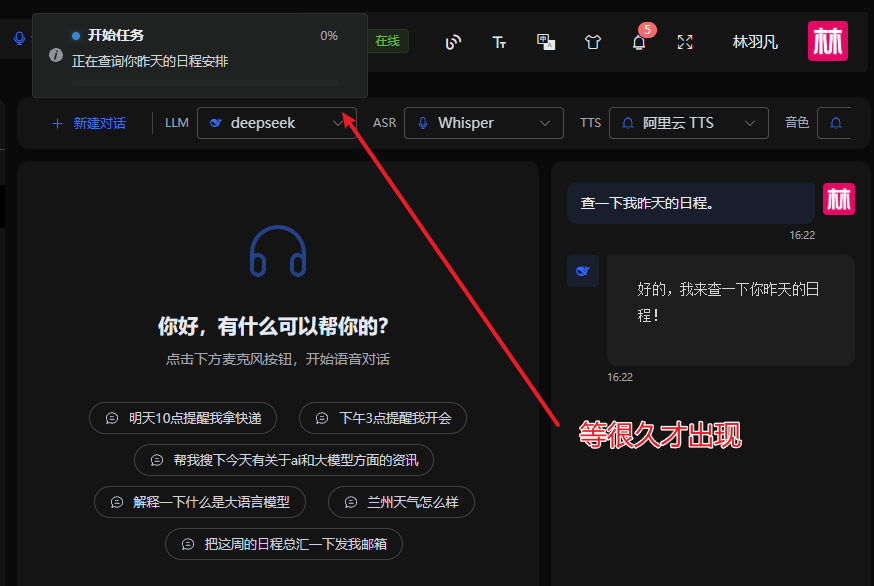Click the 16:22 timestamp under the assistant reply

click(x=620, y=377)
